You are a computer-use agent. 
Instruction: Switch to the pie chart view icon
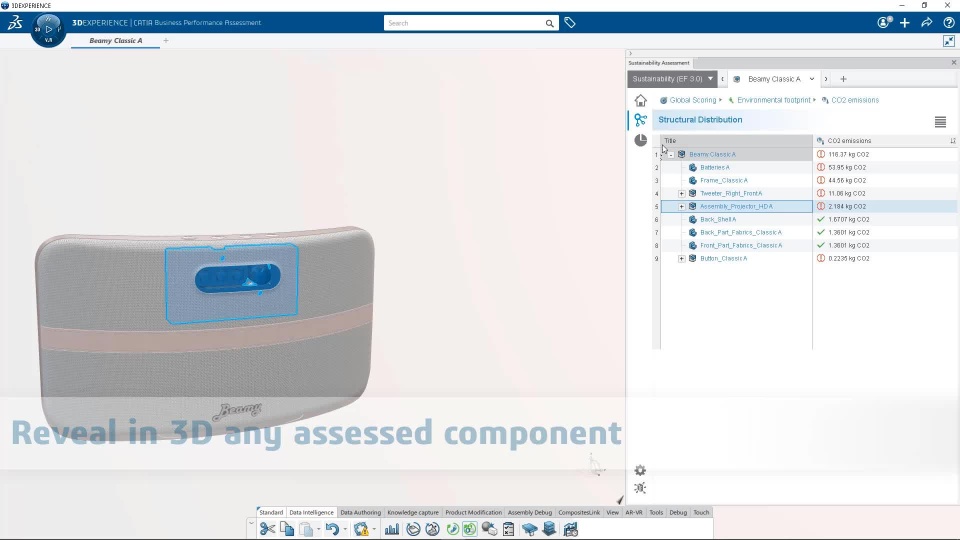640,140
